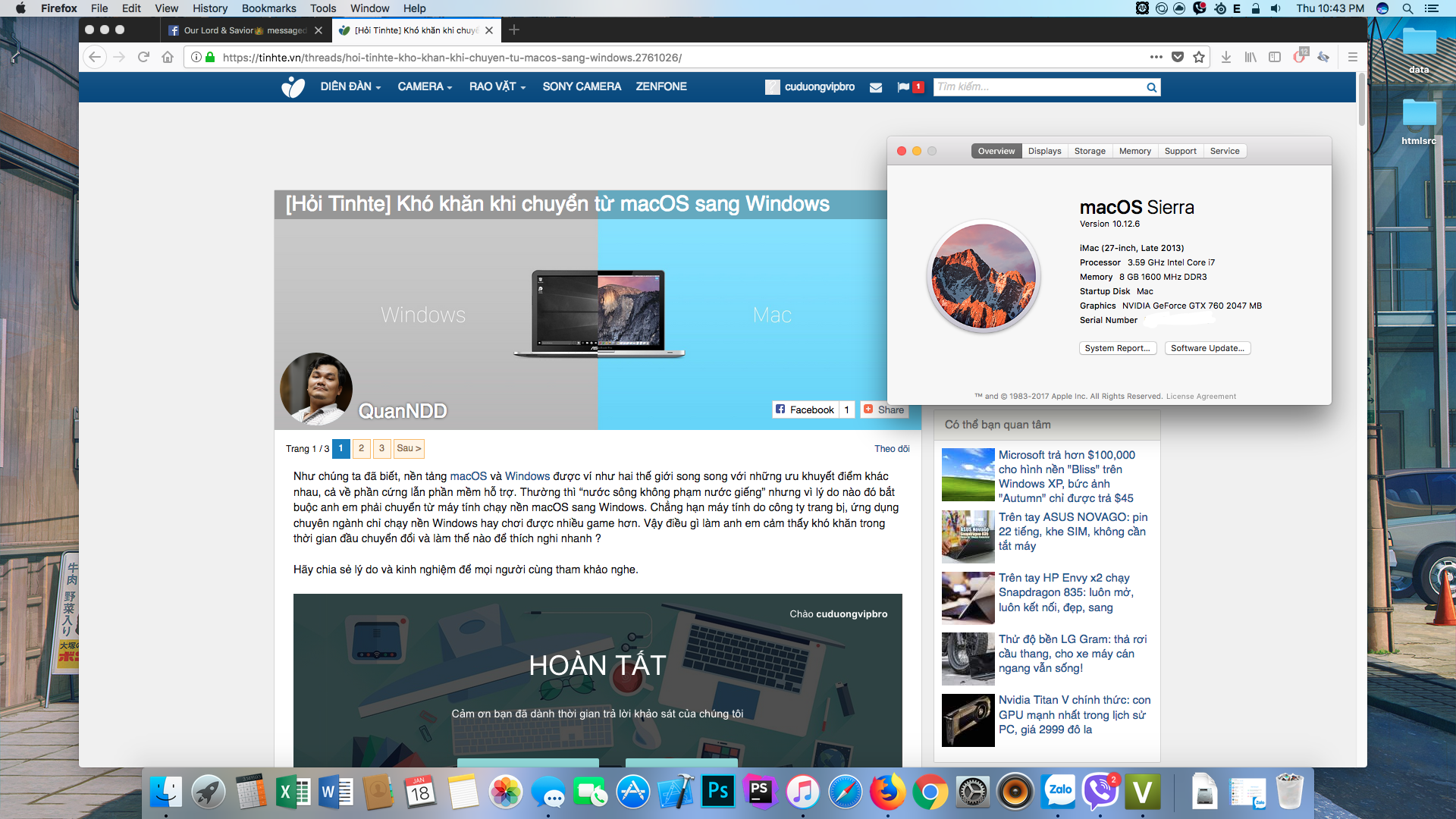Navigate to page 2 of forum thread
Image resolution: width=1456 pixels, height=819 pixels.
click(x=362, y=448)
